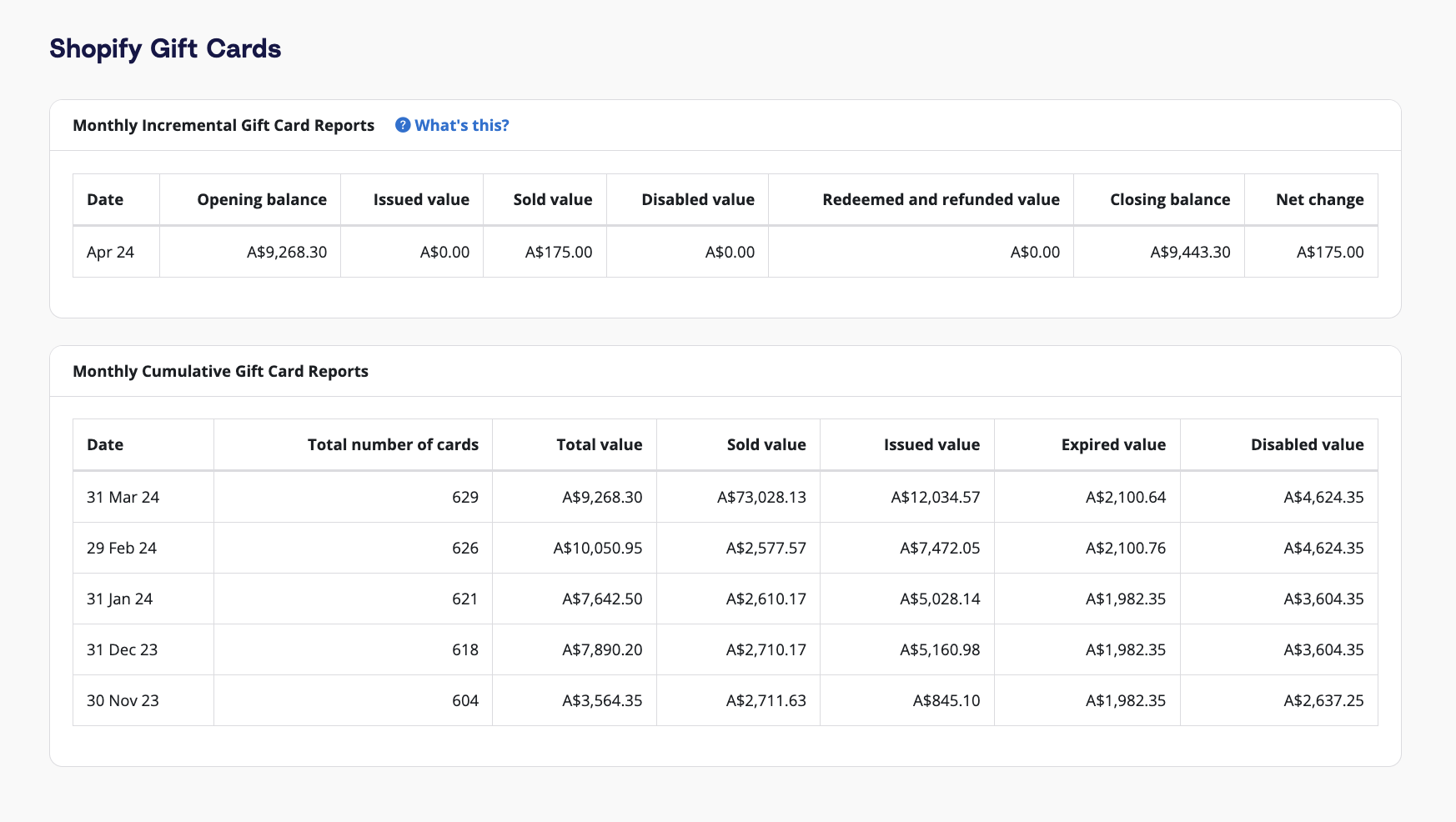Image resolution: width=1456 pixels, height=822 pixels.
Task: Select the A$3,564.35 total value cell
Action: pyautogui.click(x=575, y=700)
